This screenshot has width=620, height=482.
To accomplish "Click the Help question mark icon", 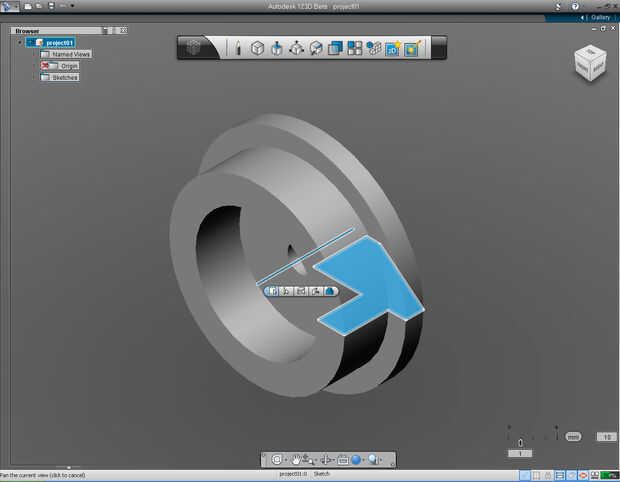I will click(x=575, y=6).
